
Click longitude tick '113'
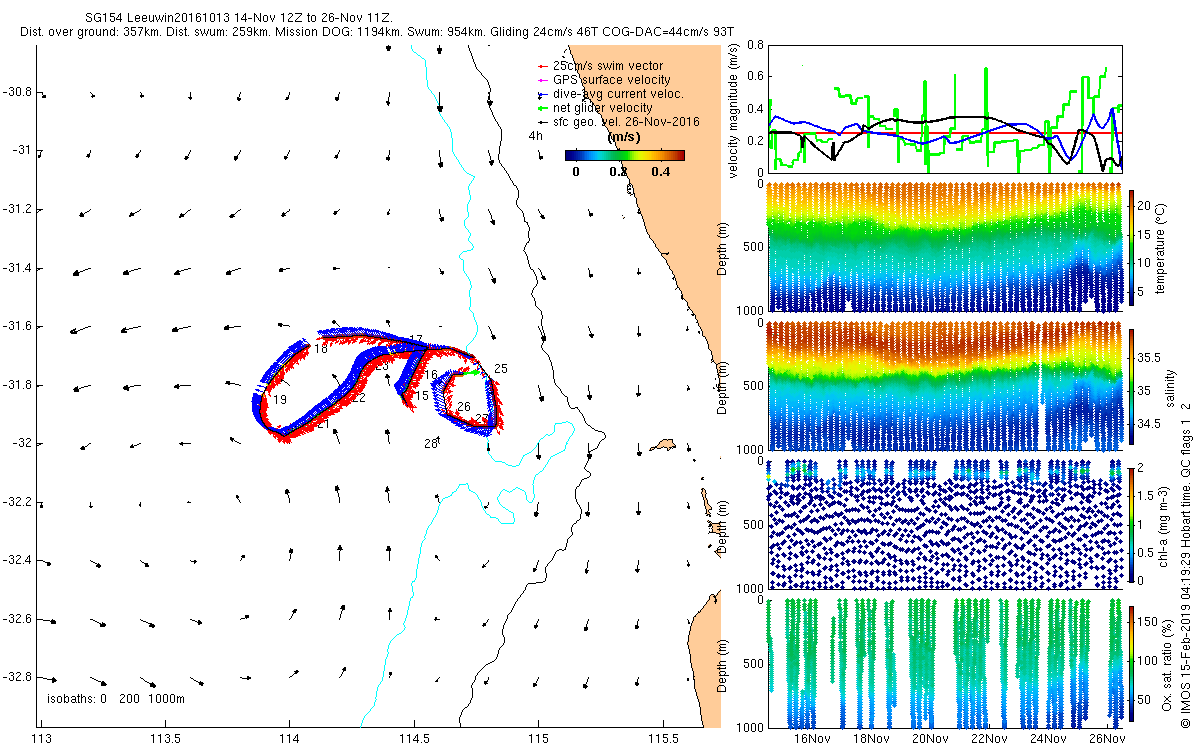point(41,739)
